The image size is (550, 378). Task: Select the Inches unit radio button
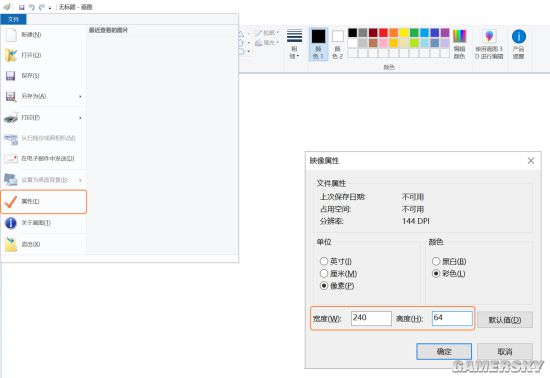(324, 261)
